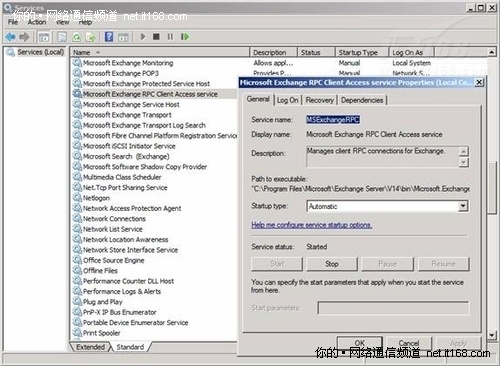Select Microsoft Software Shadow Copy Provider
Screen dimensions: 500x366
(145, 167)
